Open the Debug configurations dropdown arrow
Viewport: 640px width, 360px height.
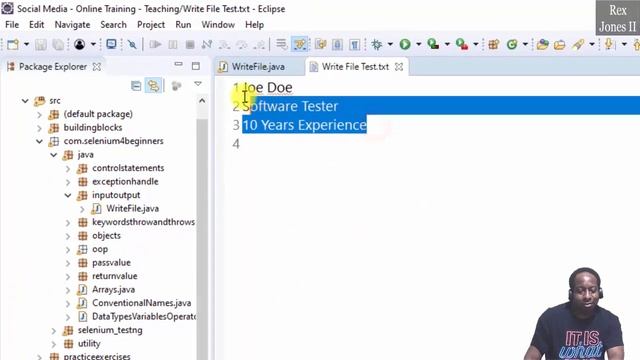(x=390, y=44)
